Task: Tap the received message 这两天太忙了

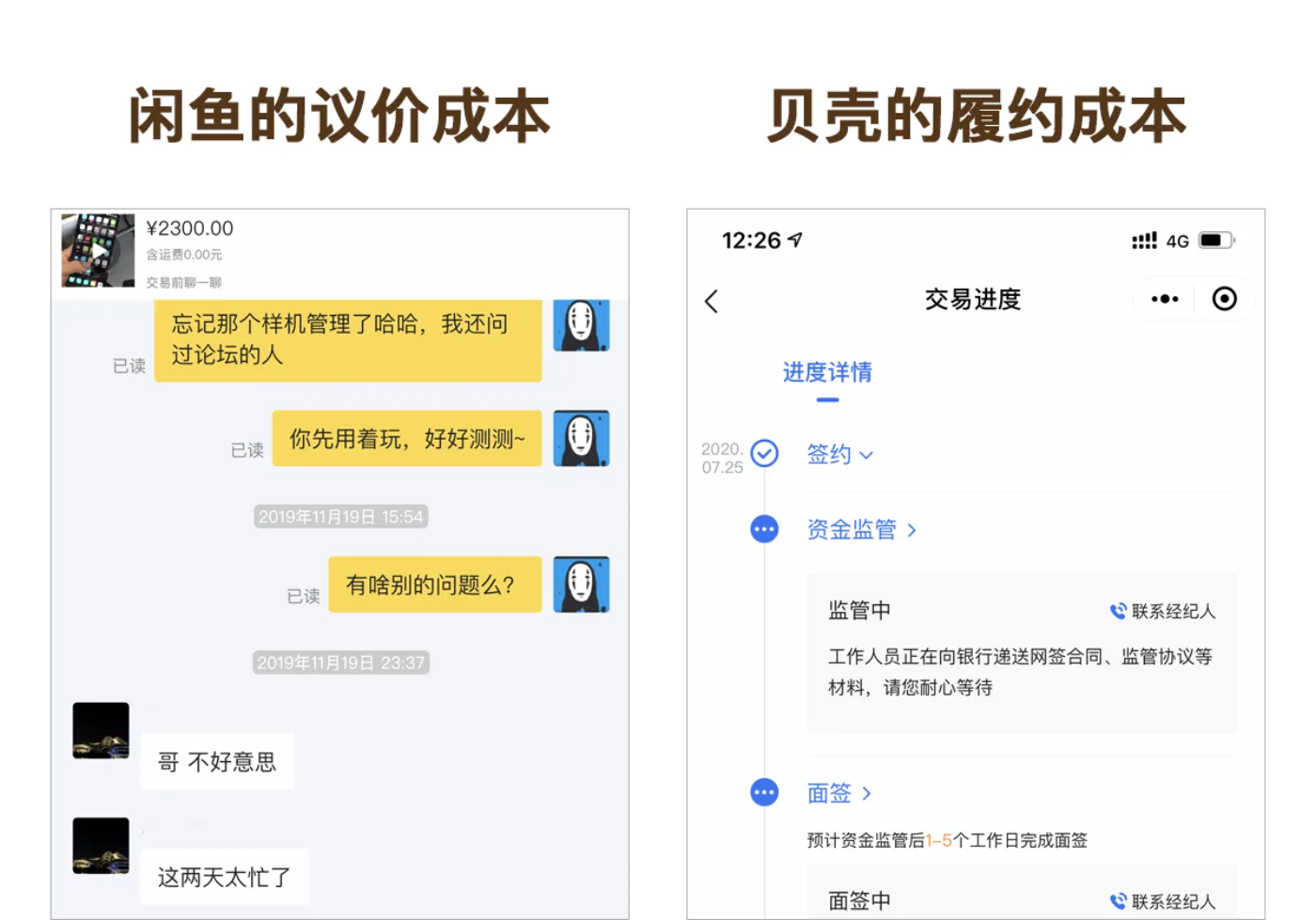Action: coord(225,877)
